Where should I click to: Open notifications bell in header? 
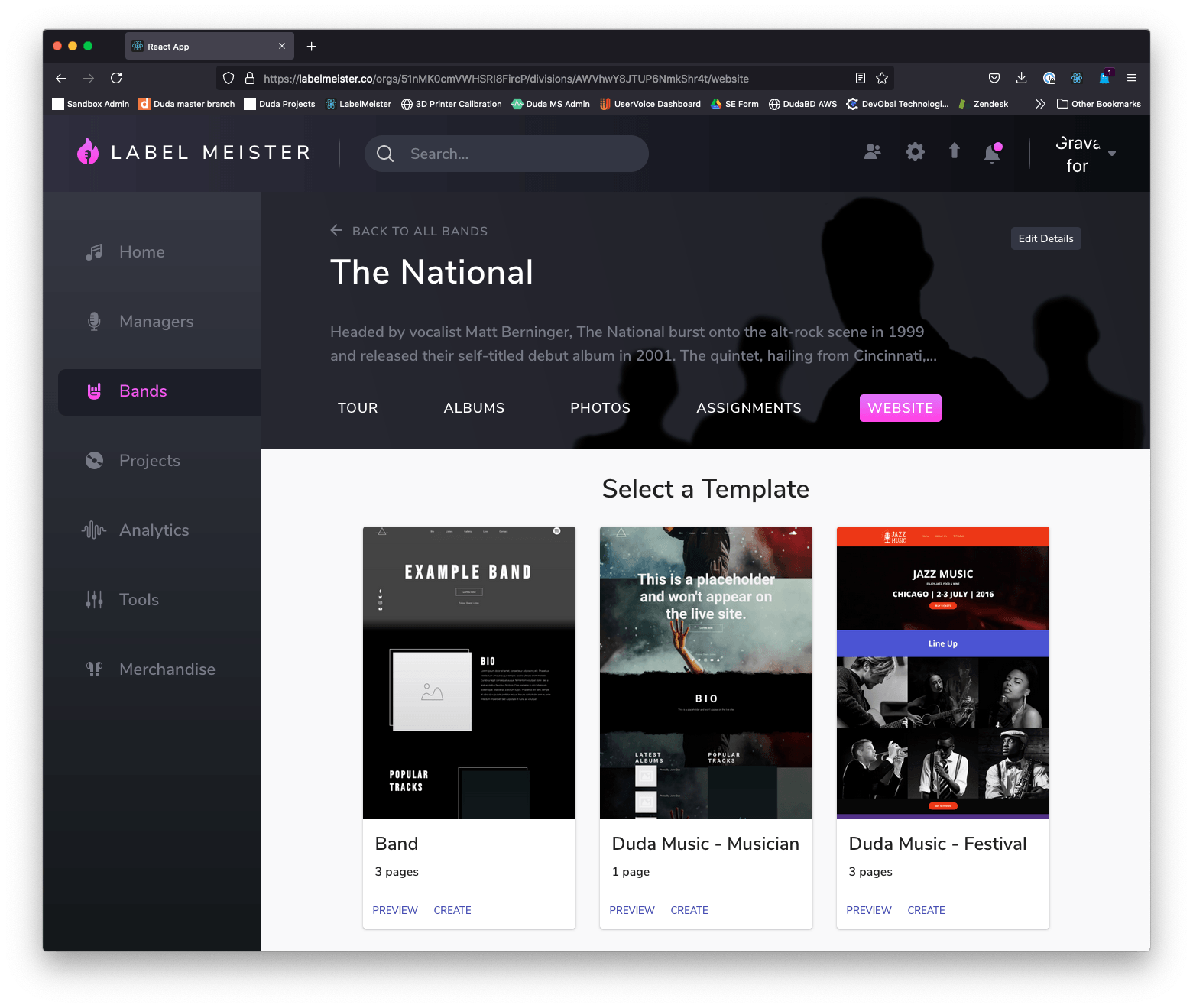tap(992, 153)
